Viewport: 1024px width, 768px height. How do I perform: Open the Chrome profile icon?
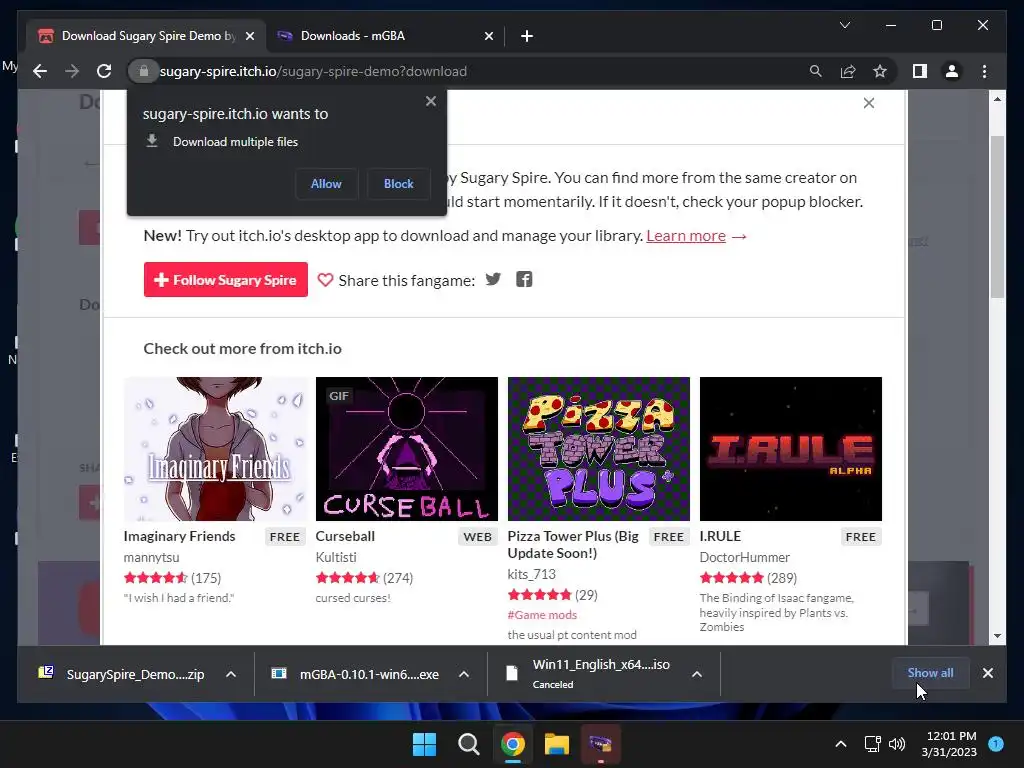[952, 71]
